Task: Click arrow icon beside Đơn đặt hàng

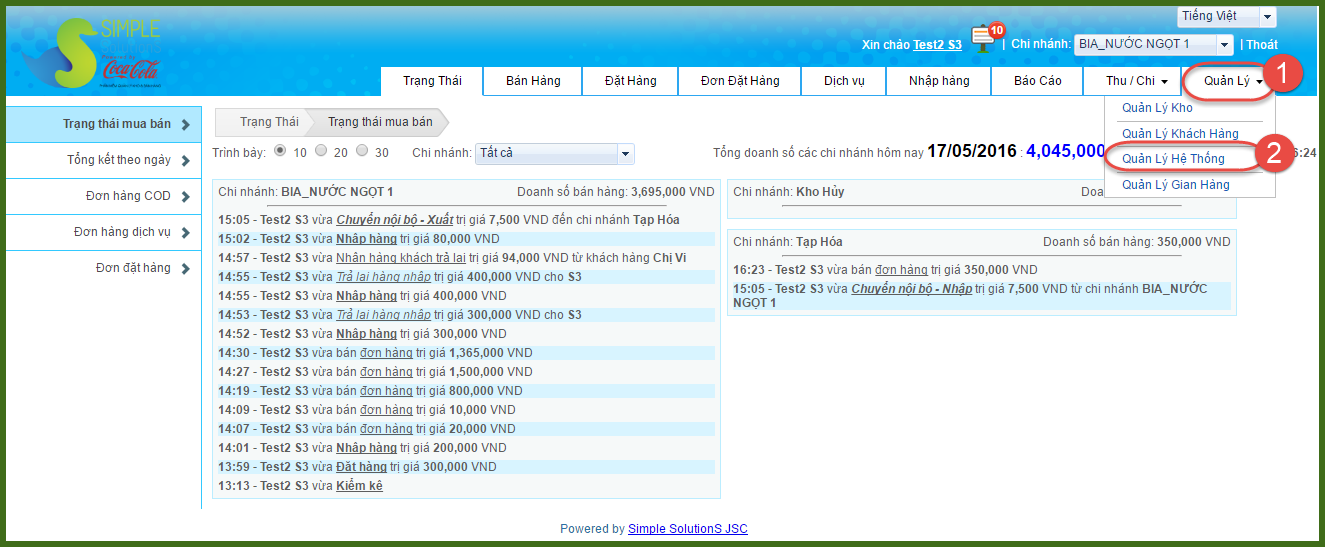Action: (186, 268)
